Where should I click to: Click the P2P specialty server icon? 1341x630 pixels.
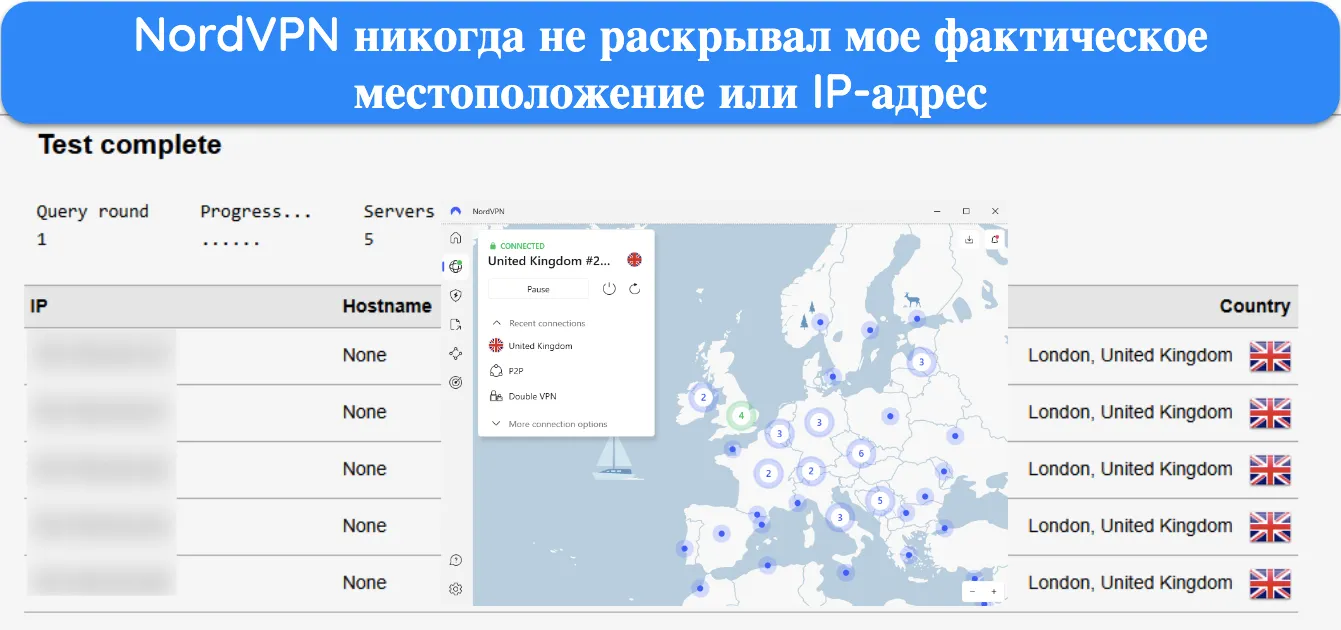[496, 371]
